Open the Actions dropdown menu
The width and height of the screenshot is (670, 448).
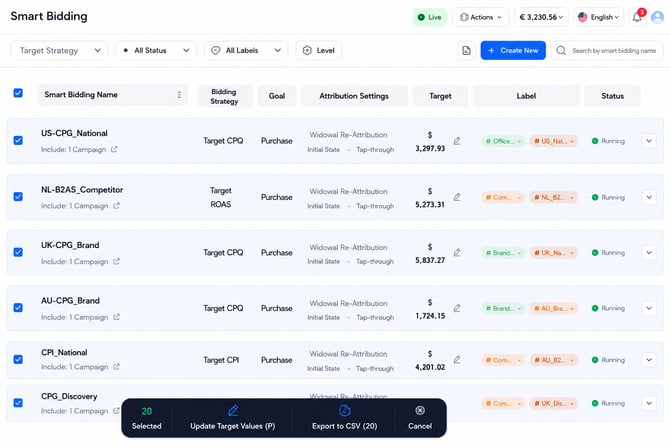481,17
